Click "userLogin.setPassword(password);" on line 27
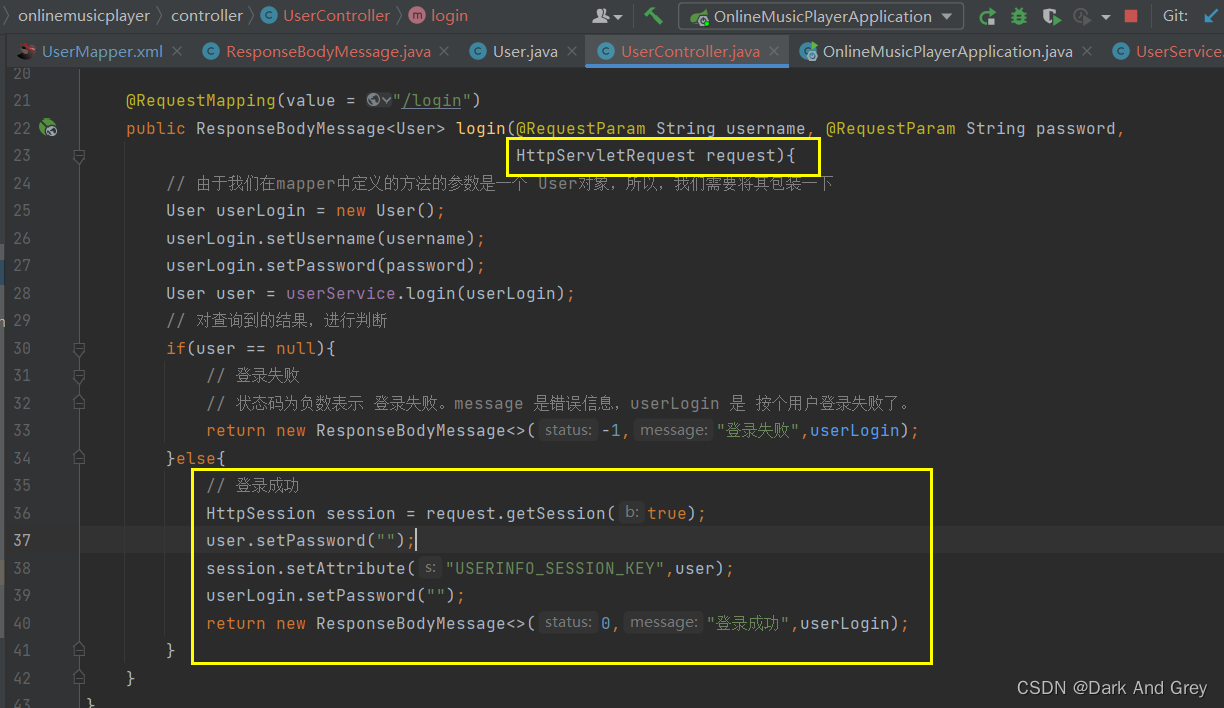This screenshot has height=708, width=1224. pos(325,266)
